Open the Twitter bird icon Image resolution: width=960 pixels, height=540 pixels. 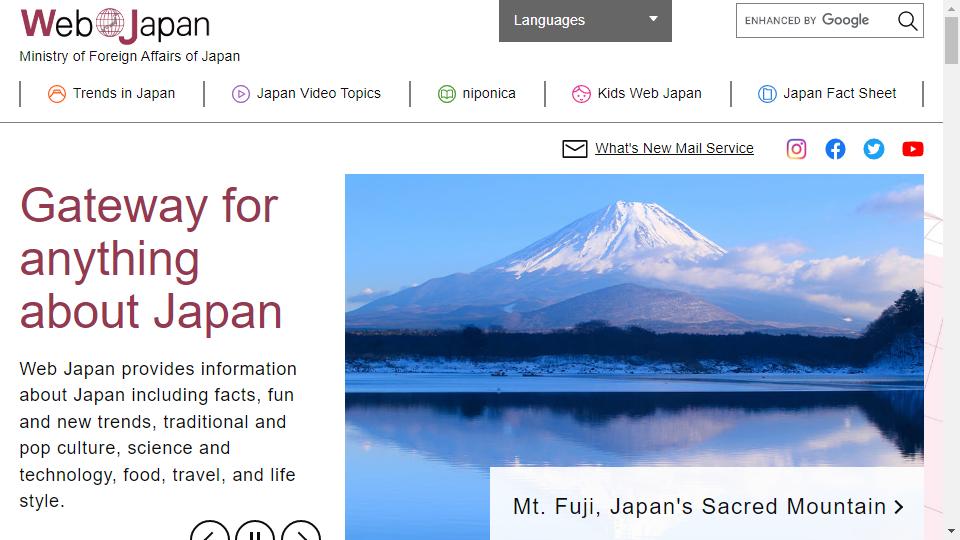coord(874,149)
